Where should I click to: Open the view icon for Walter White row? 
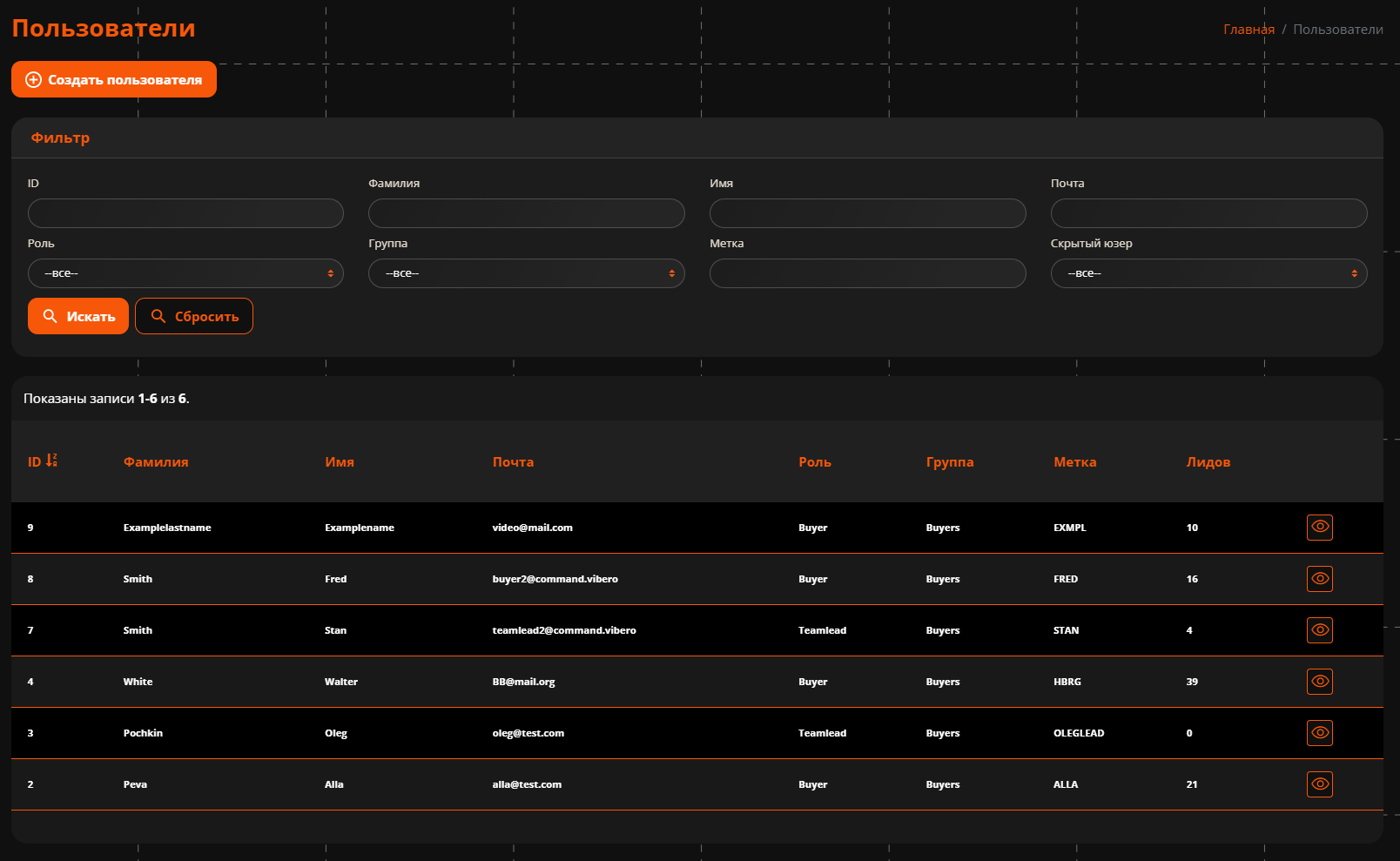tap(1320, 682)
